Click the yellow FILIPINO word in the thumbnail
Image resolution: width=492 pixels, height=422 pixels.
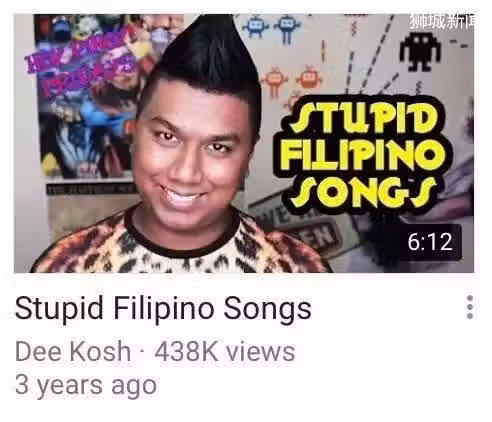pos(365,155)
